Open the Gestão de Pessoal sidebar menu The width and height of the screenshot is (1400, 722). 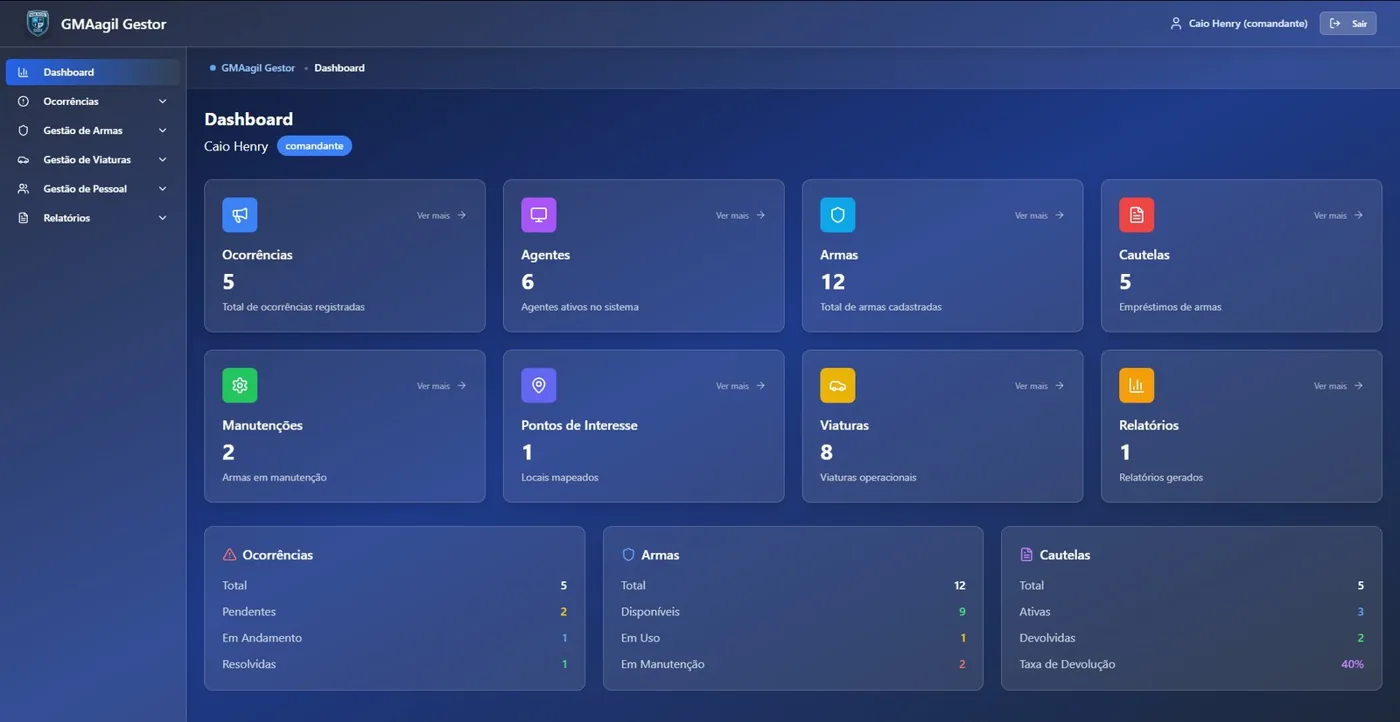click(93, 188)
